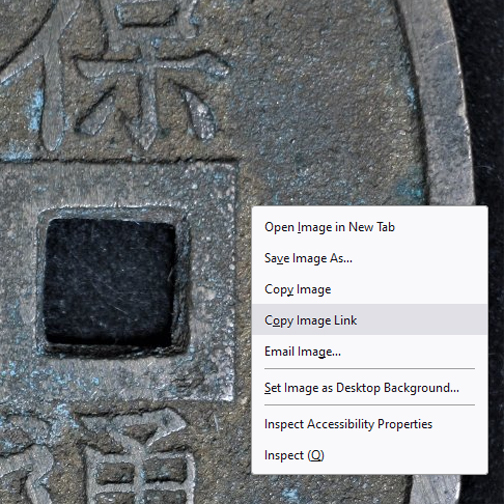The width and height of the screenshot is (504, 504).
Task: Click Inspect (Q) menu item
Action: point(370,455)
